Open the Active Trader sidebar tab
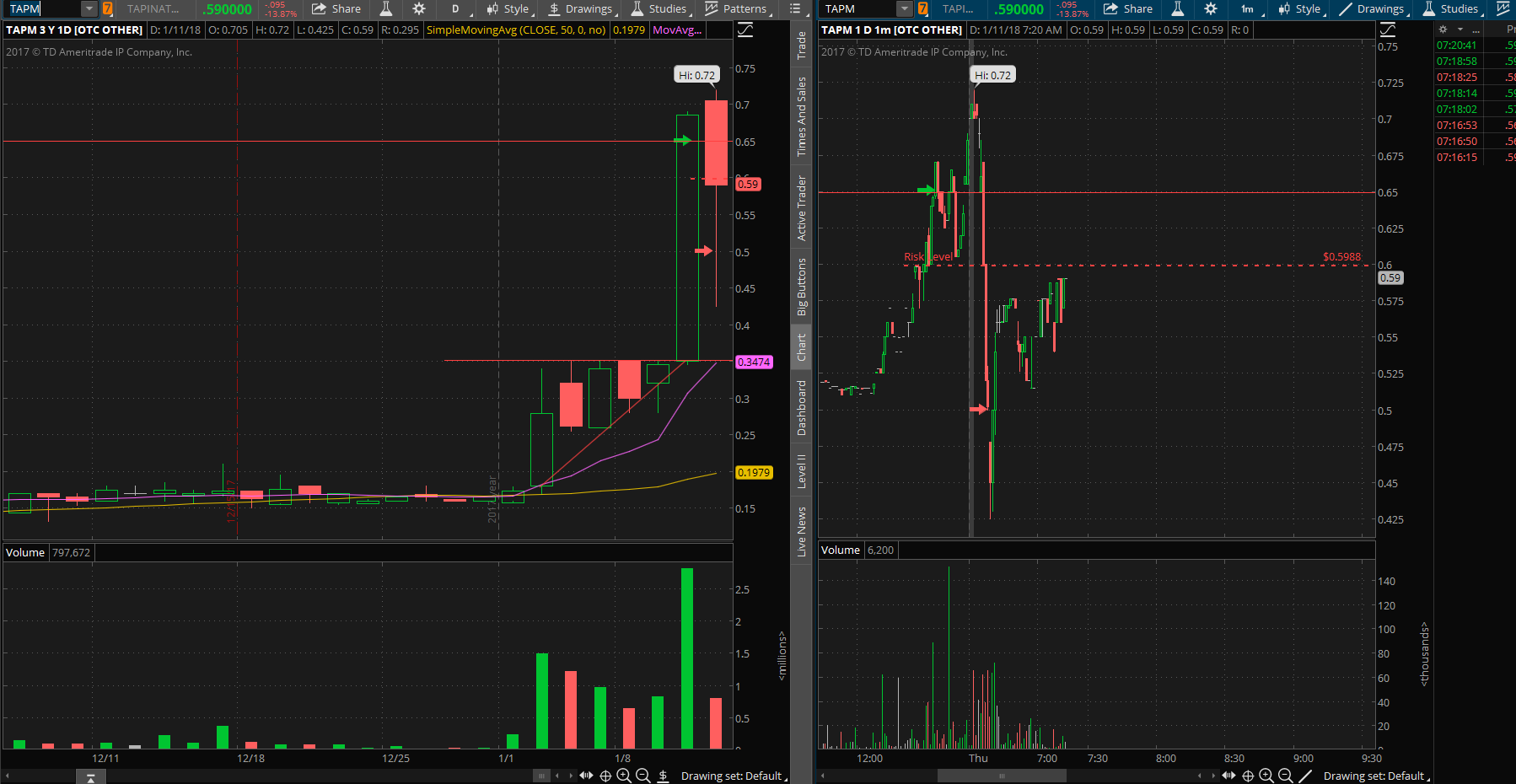The width and height of the screenshot is (1516, 784). (x=802, y=208)
